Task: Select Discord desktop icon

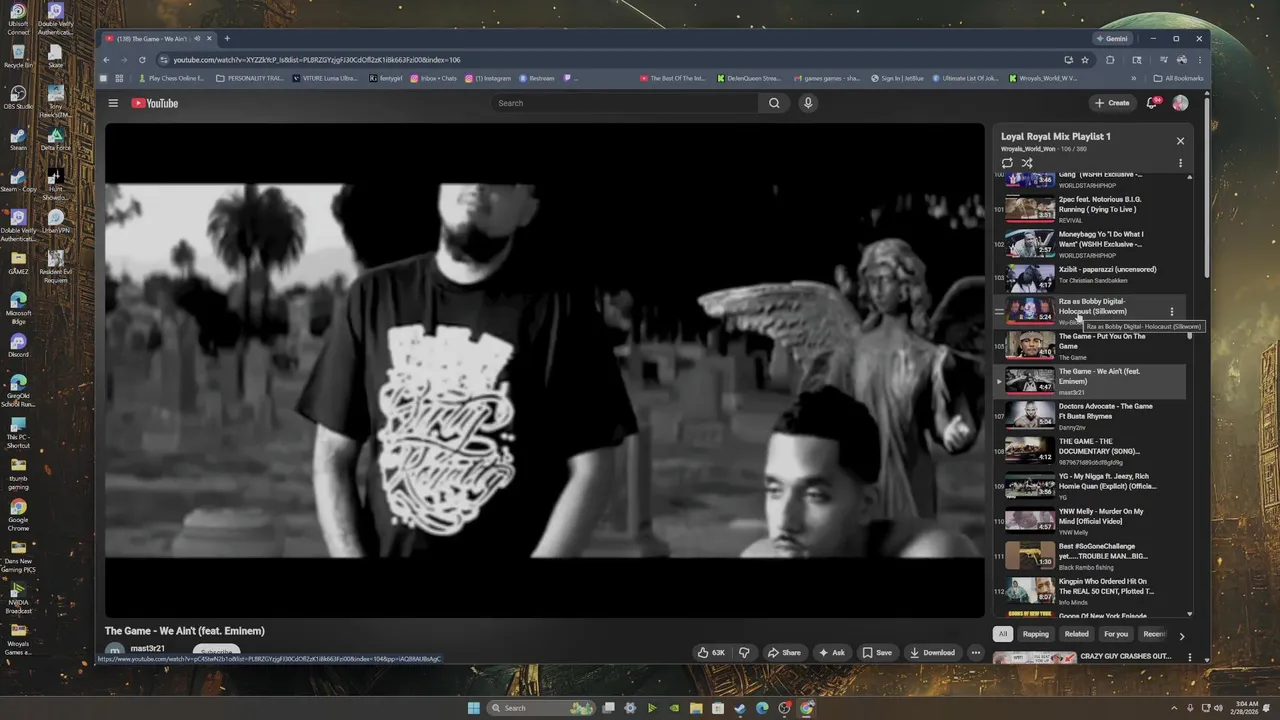Action: (x=18, y=346)
